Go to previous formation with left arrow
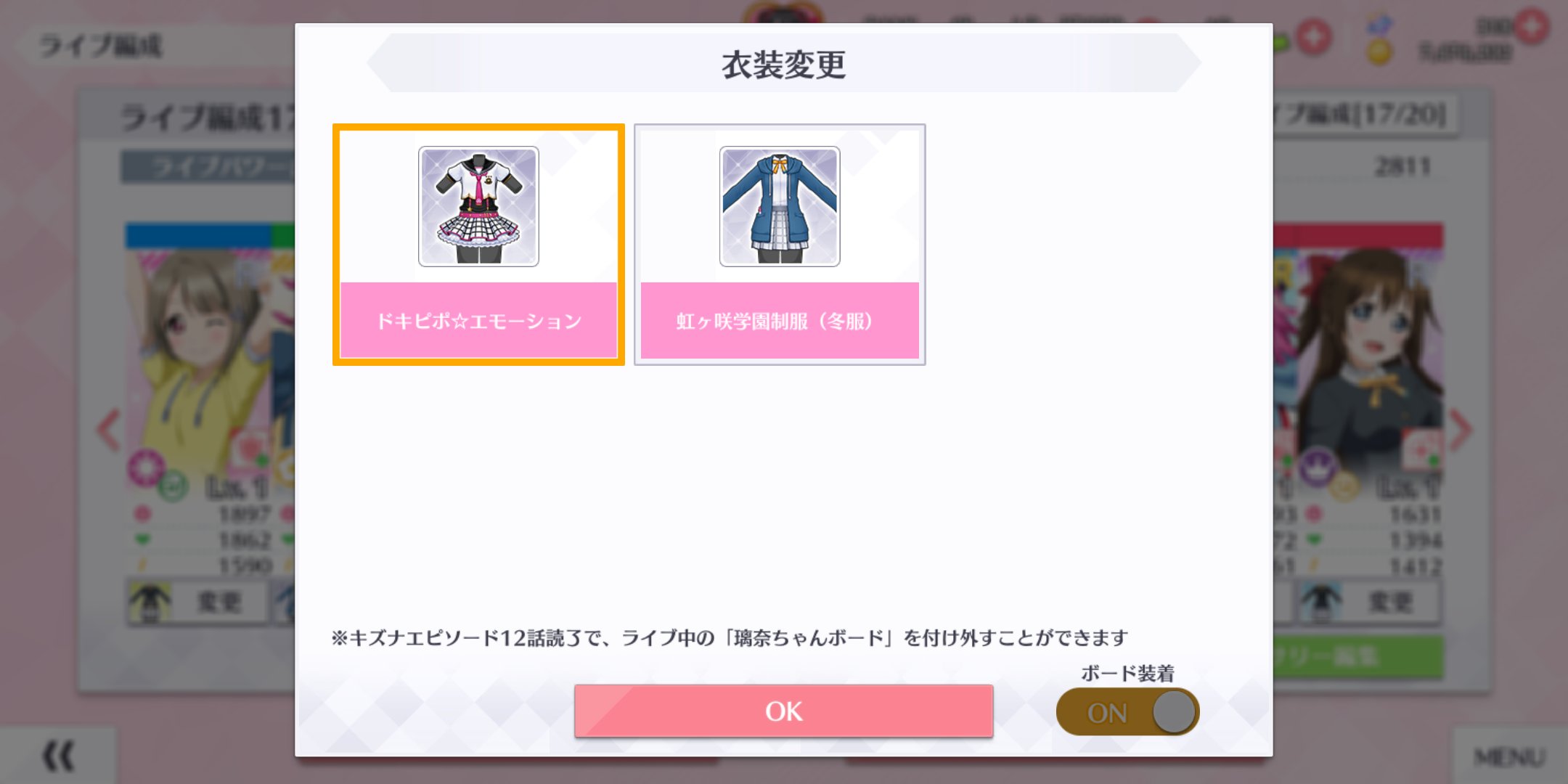 click(109, 430)
